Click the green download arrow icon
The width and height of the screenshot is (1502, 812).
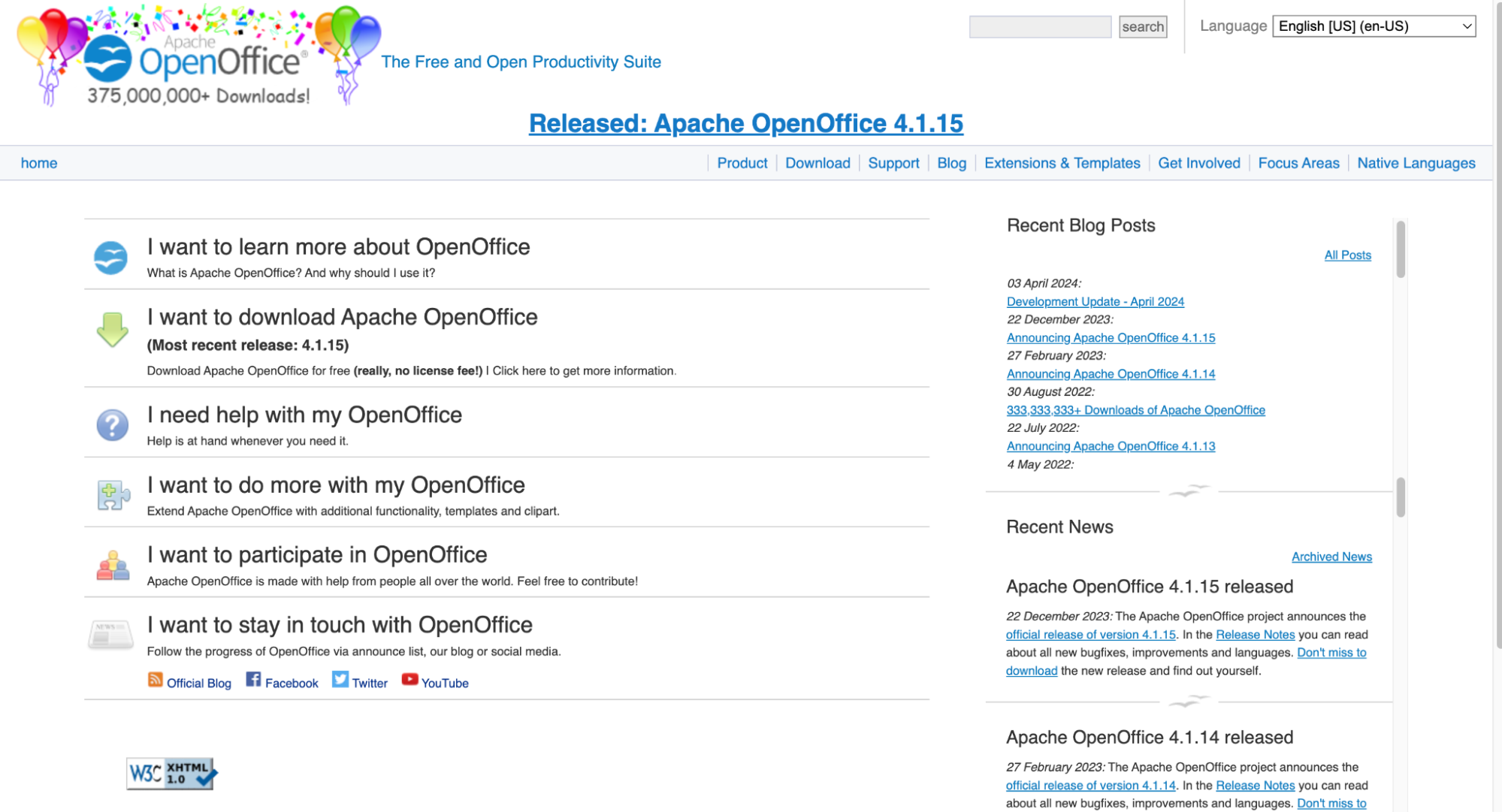pyautogui.click(x=112, y=329)
